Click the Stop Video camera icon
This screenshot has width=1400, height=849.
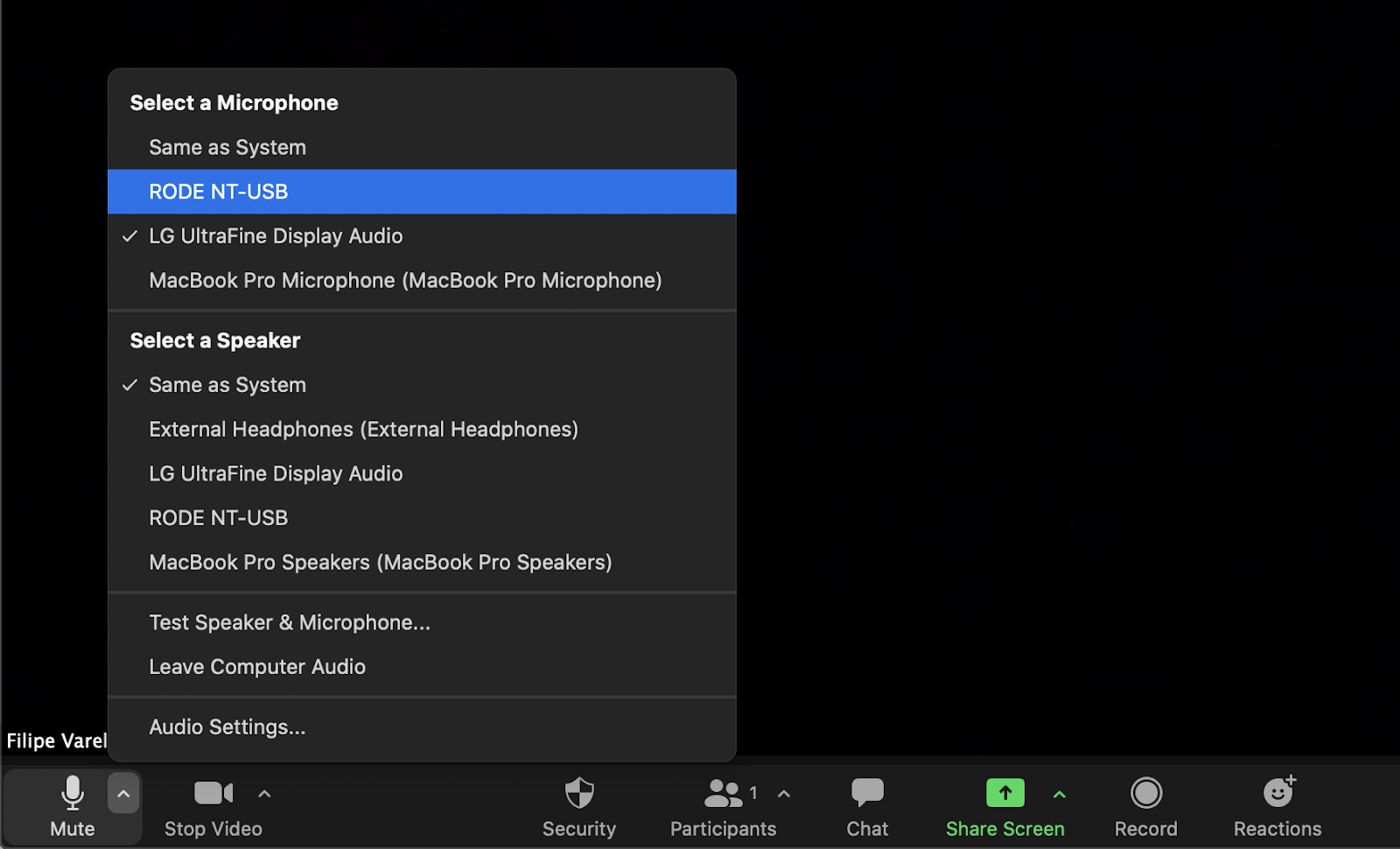pyautogui.click(x=213, y=794)
